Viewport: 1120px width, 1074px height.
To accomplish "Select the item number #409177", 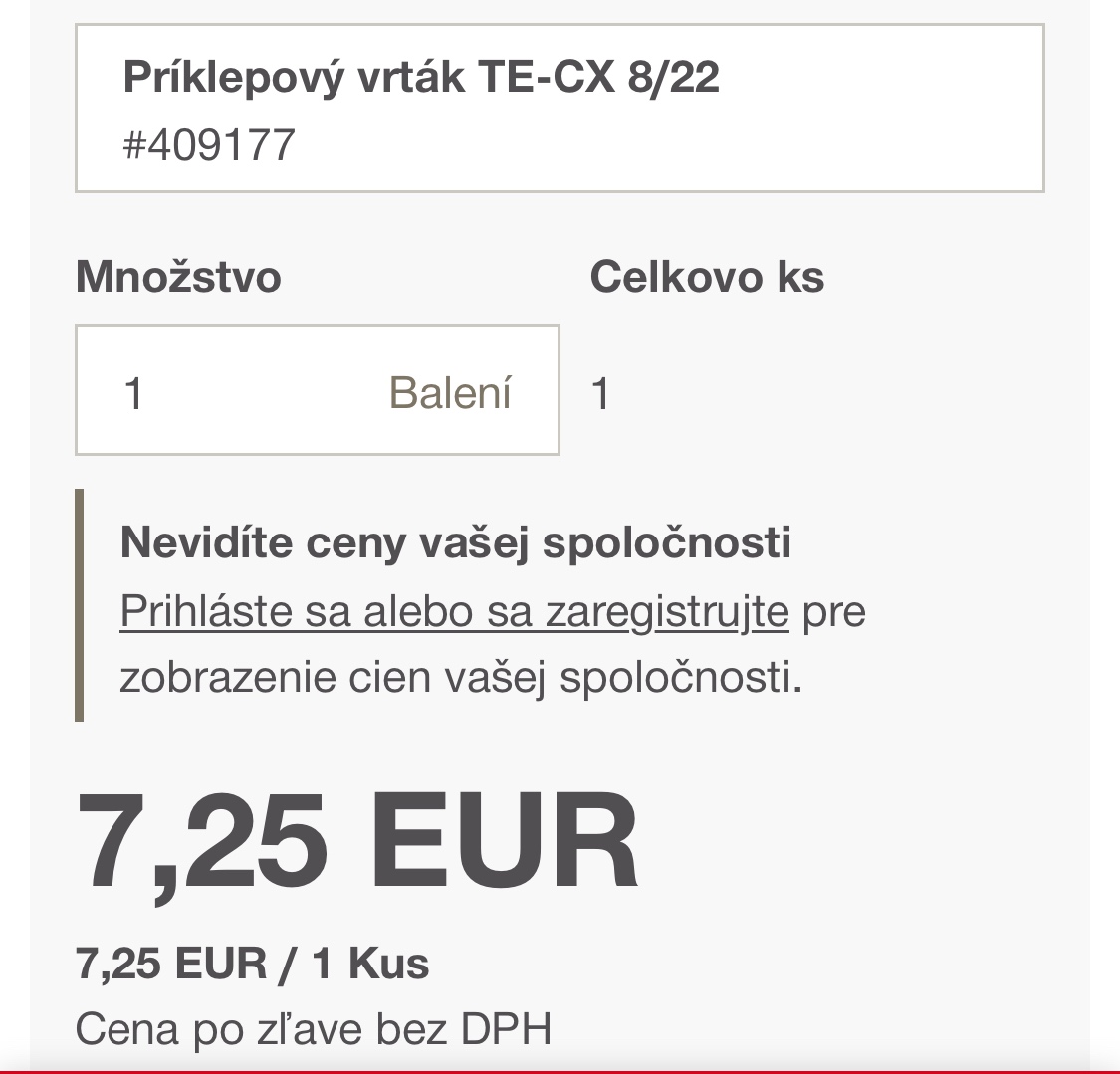I will [209, 145].
